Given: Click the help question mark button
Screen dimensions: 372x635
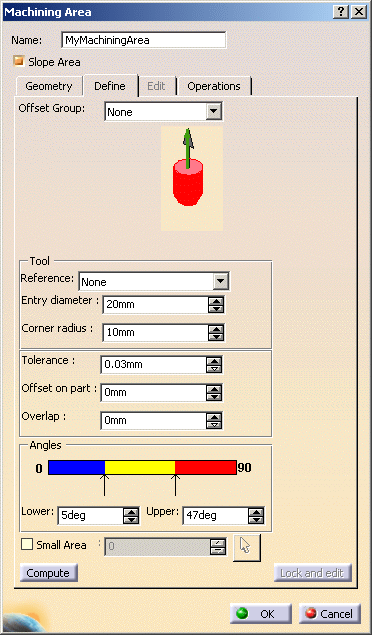Looking at the screenshot, I should [341, 12].
